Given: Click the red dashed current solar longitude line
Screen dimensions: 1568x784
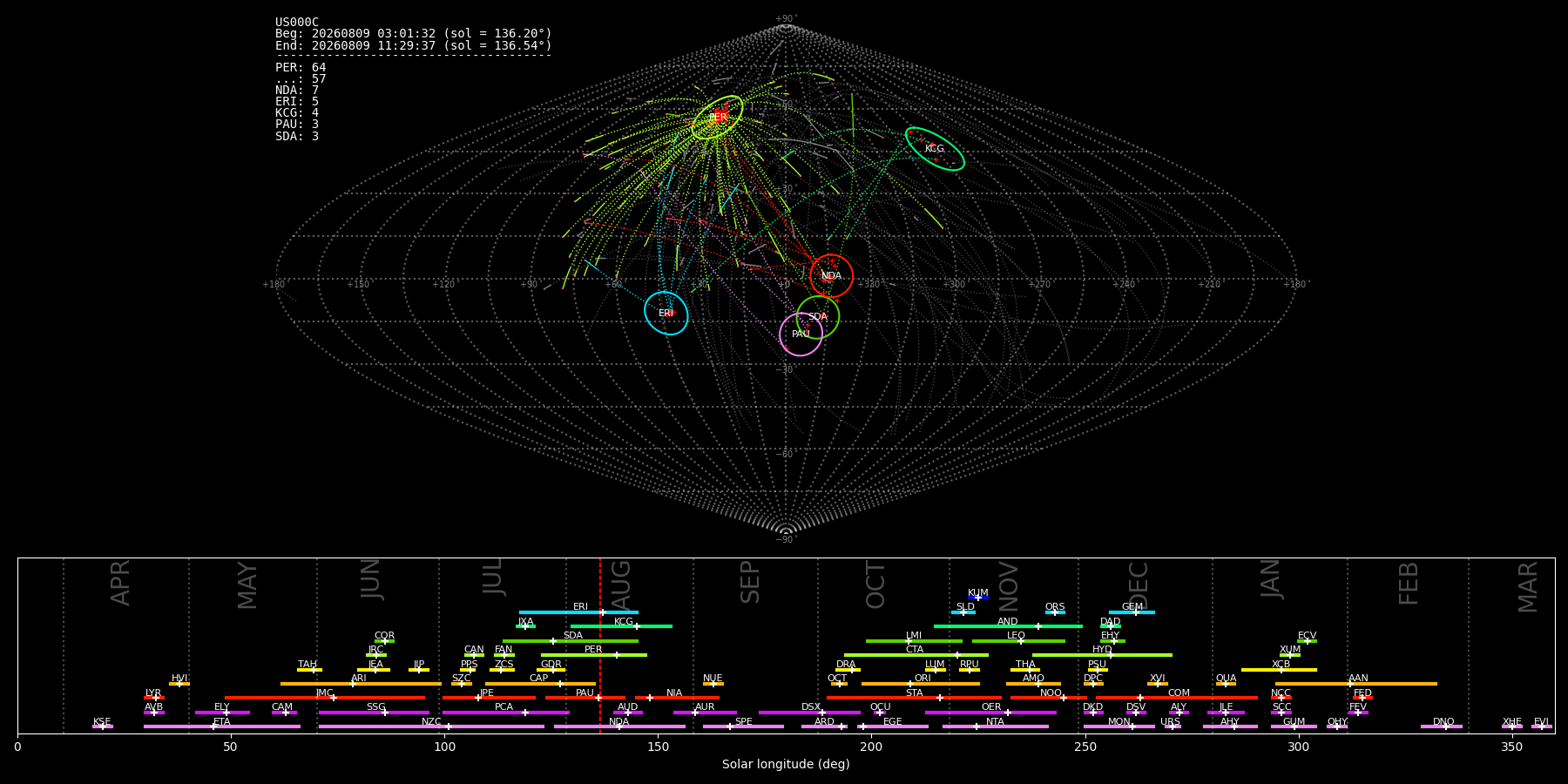Looking at the screenshot, I should [599, 645].
